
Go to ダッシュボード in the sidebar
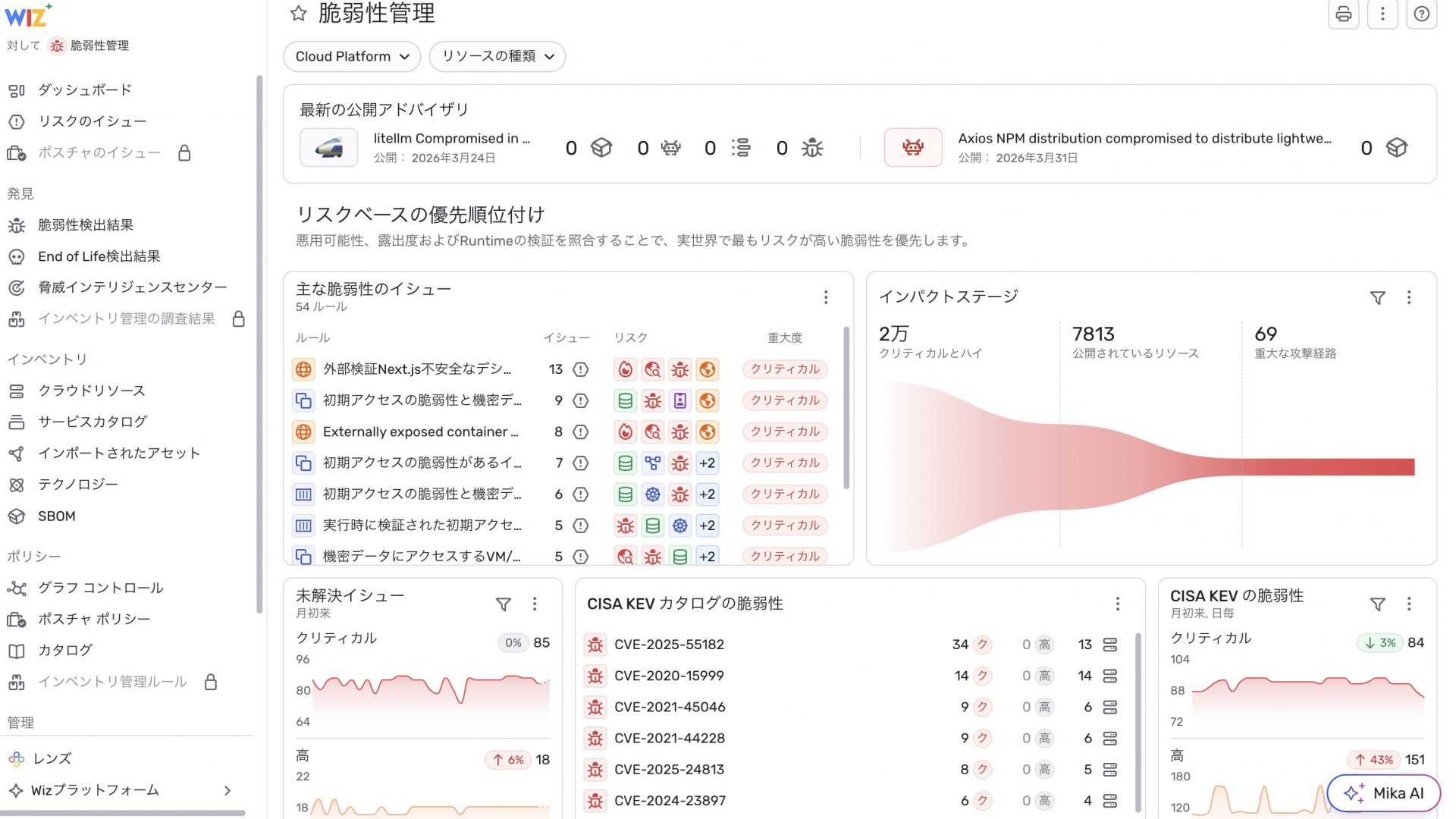pyautogui.click(x=85, y=90)
